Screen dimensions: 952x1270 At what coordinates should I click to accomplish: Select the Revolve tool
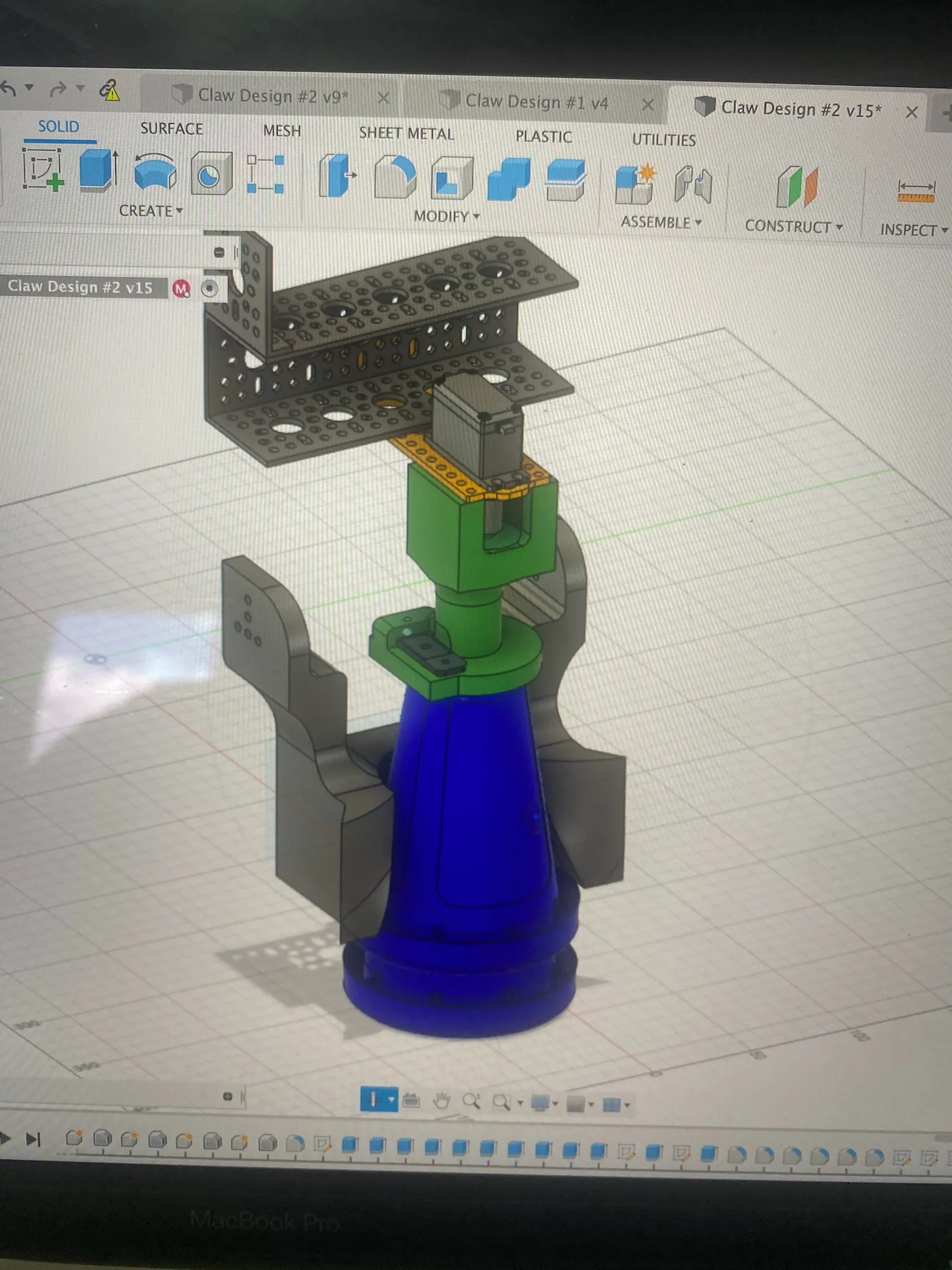point(155,173)
